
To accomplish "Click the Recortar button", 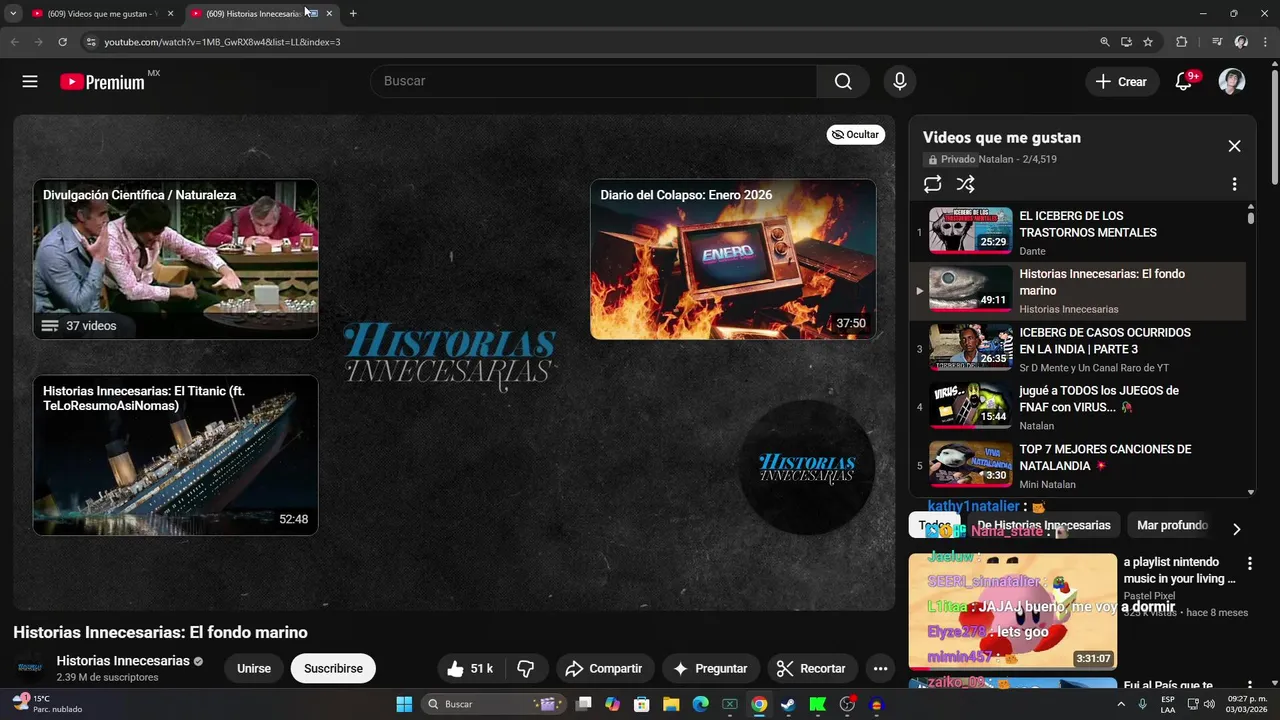I will pos(812,669).
